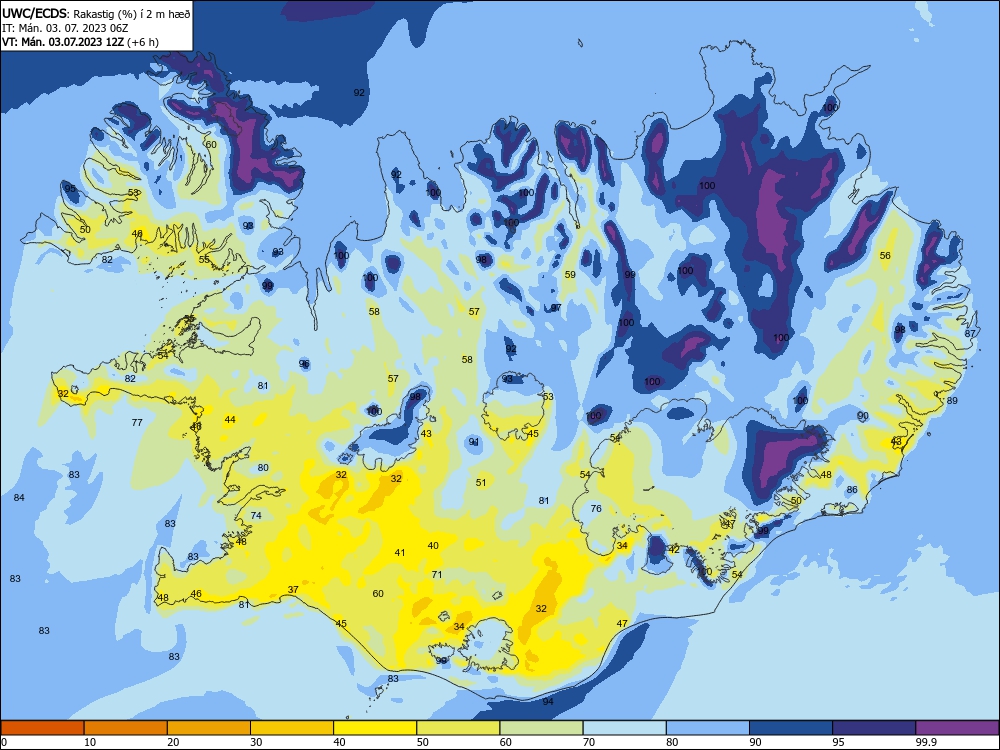1000x750 pixels.
Task: Click the '56' value in the northeast
Action: click(x=885, y=255)
